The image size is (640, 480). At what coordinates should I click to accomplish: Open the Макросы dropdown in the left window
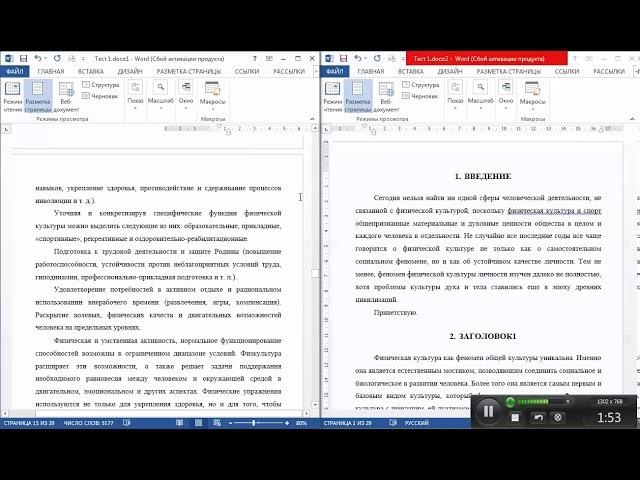213,96
